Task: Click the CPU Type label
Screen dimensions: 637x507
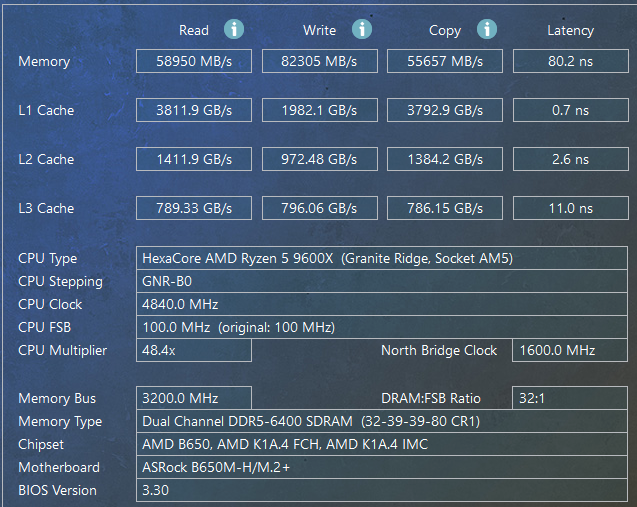Action: click(x=48, y=259)
